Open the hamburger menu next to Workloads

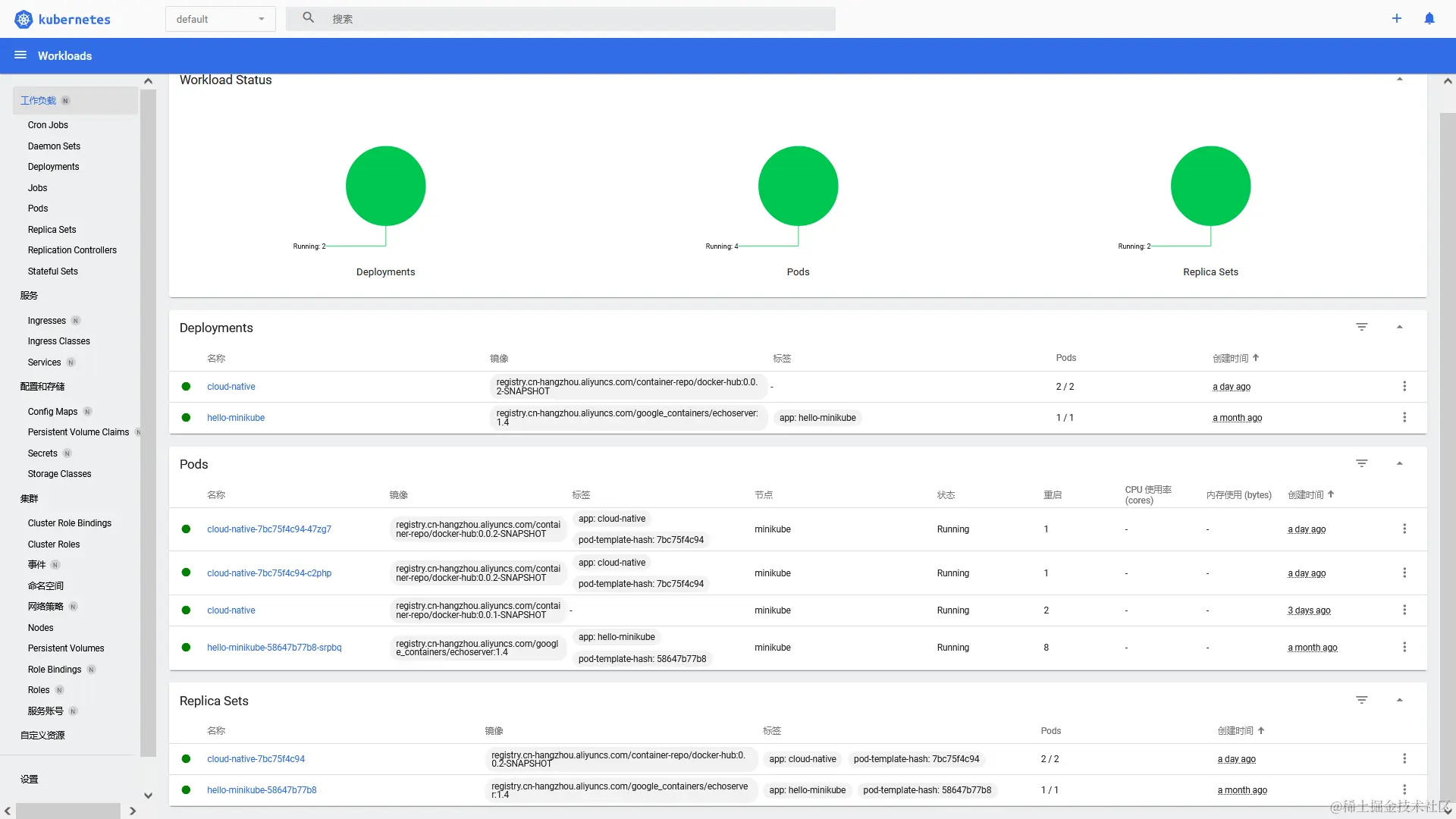20,55
